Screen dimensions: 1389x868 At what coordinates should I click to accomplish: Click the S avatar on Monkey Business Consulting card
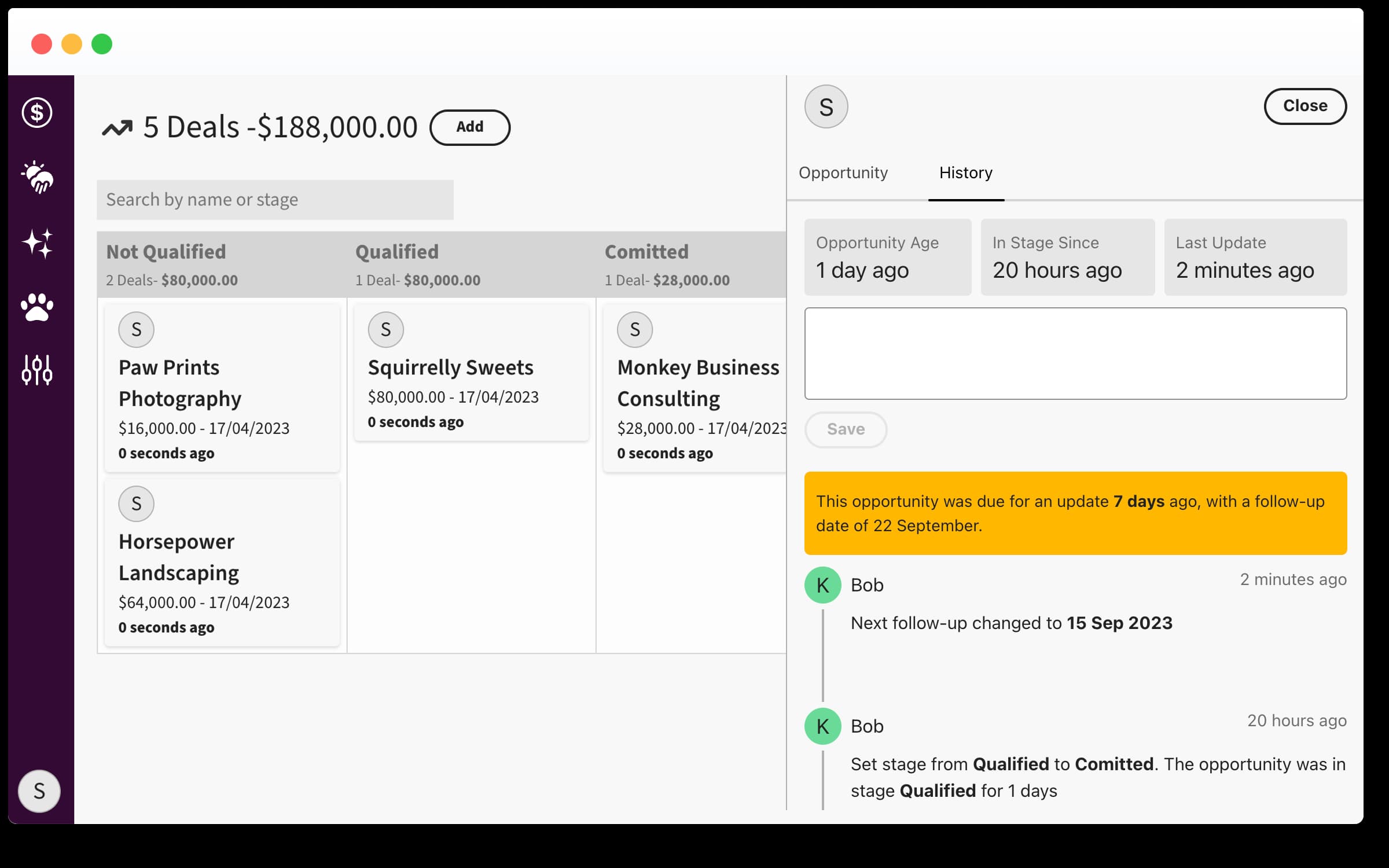tap(635, 329)
